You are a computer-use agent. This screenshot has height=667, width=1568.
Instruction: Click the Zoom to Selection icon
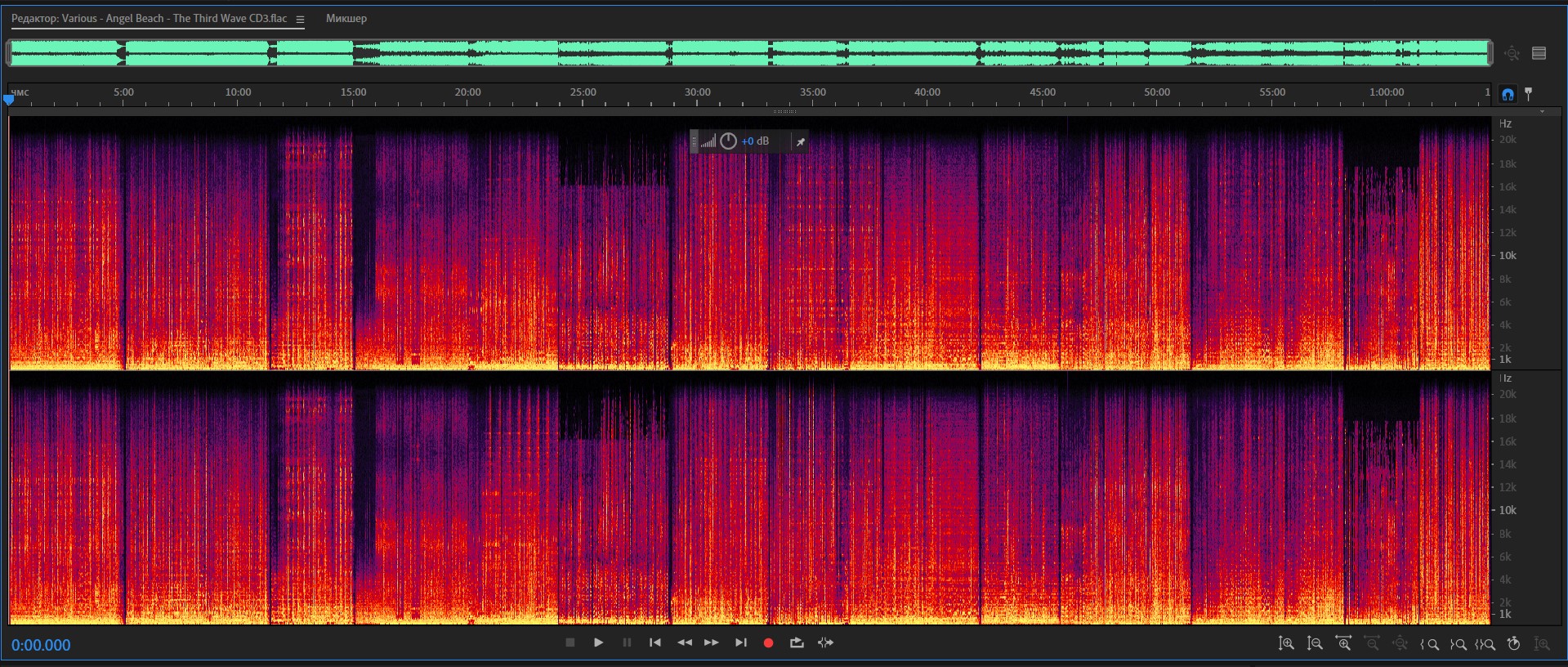coord(1486,644)
